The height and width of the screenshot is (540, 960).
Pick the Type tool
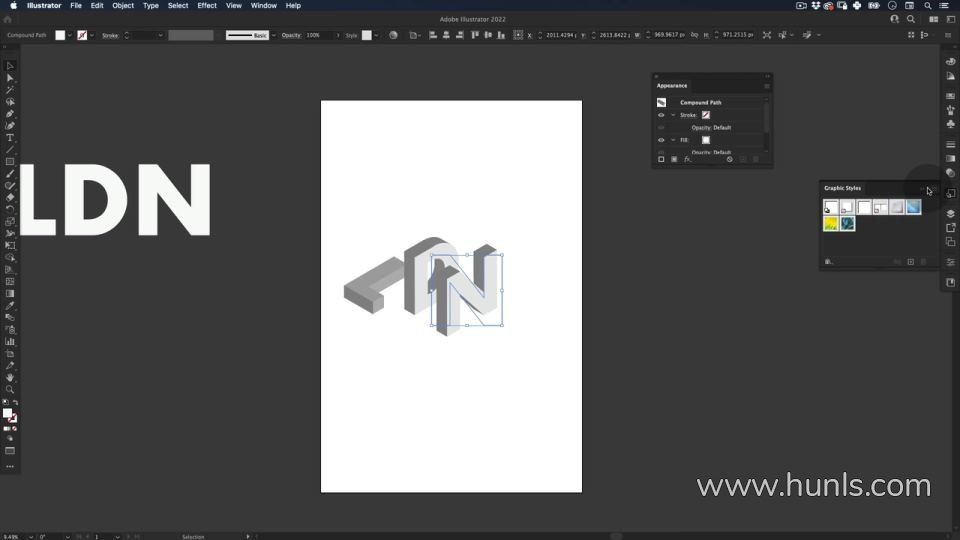[x=10, y=138]
